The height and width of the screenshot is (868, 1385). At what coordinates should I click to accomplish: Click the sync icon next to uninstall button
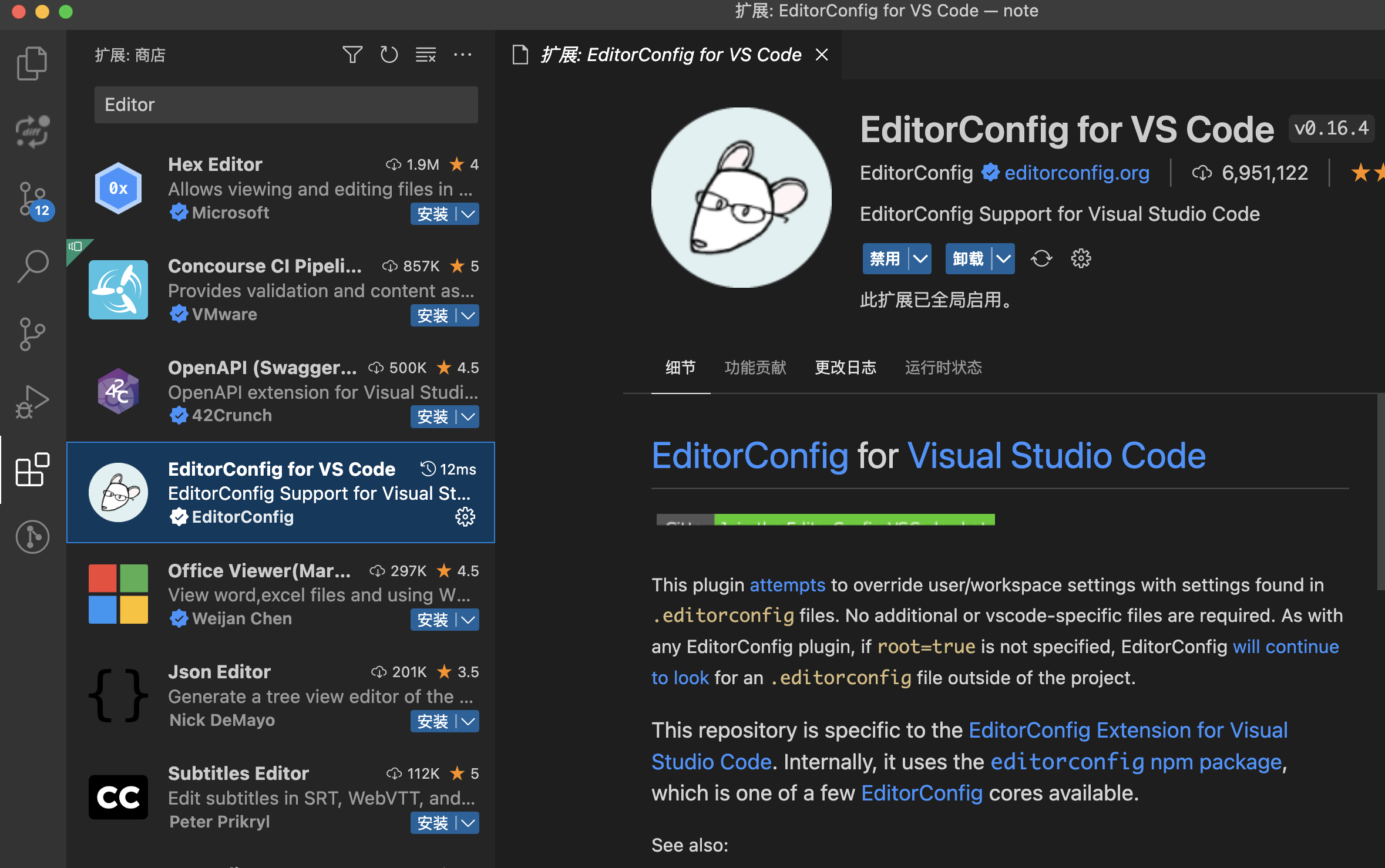click(1041, 259)
